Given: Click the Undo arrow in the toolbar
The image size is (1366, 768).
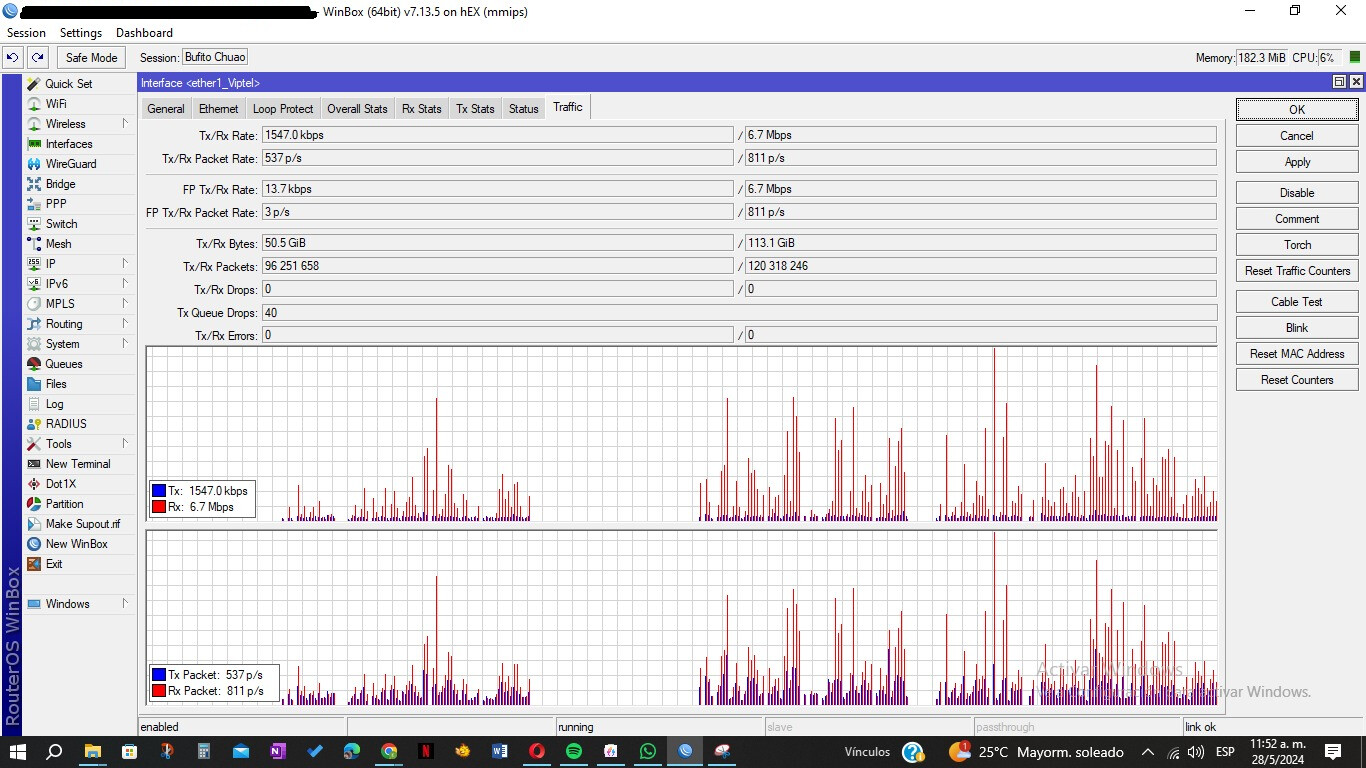Looking at the screenshot, I should click(13, 57).
